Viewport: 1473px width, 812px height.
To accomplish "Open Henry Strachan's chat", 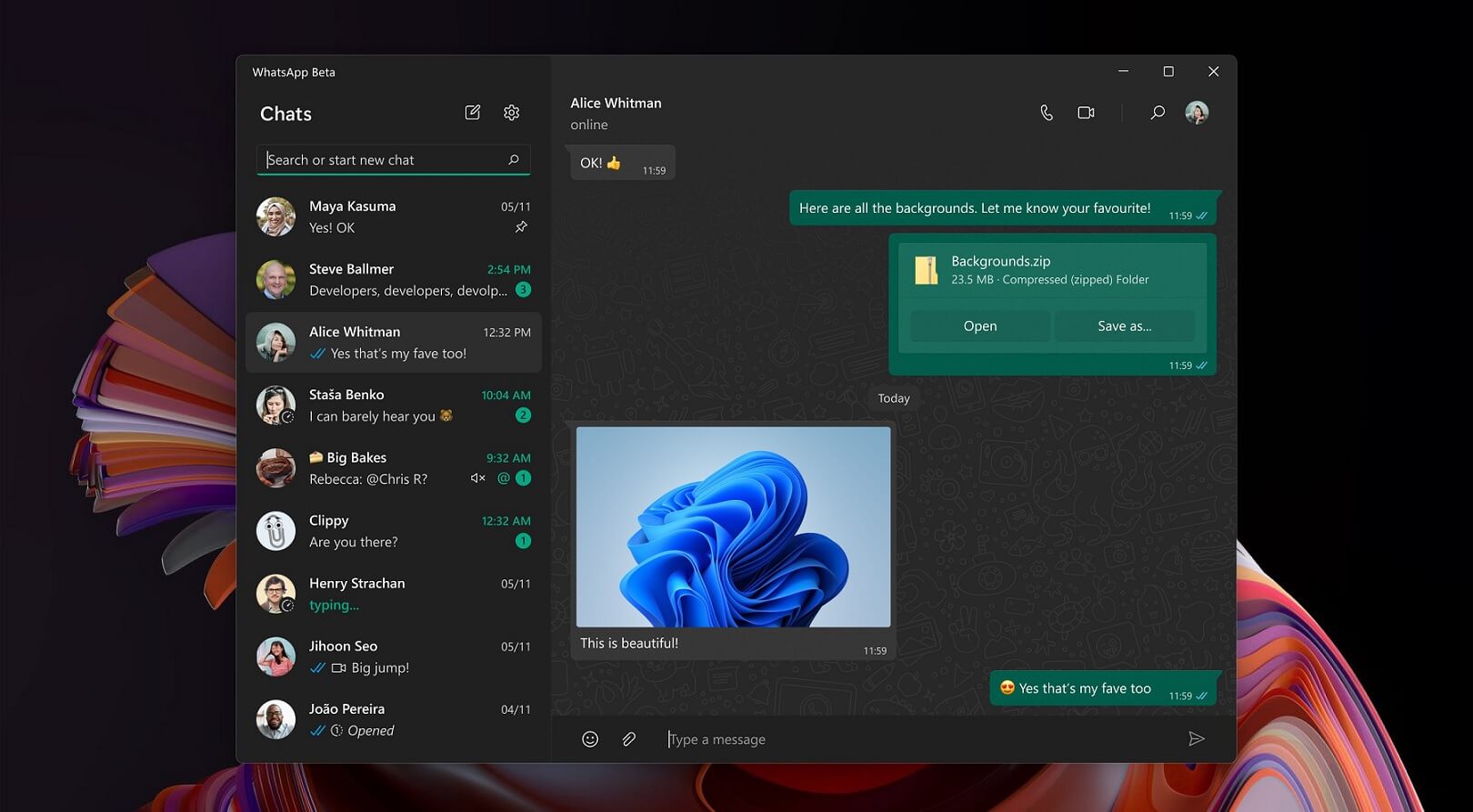I will [393, 594].
